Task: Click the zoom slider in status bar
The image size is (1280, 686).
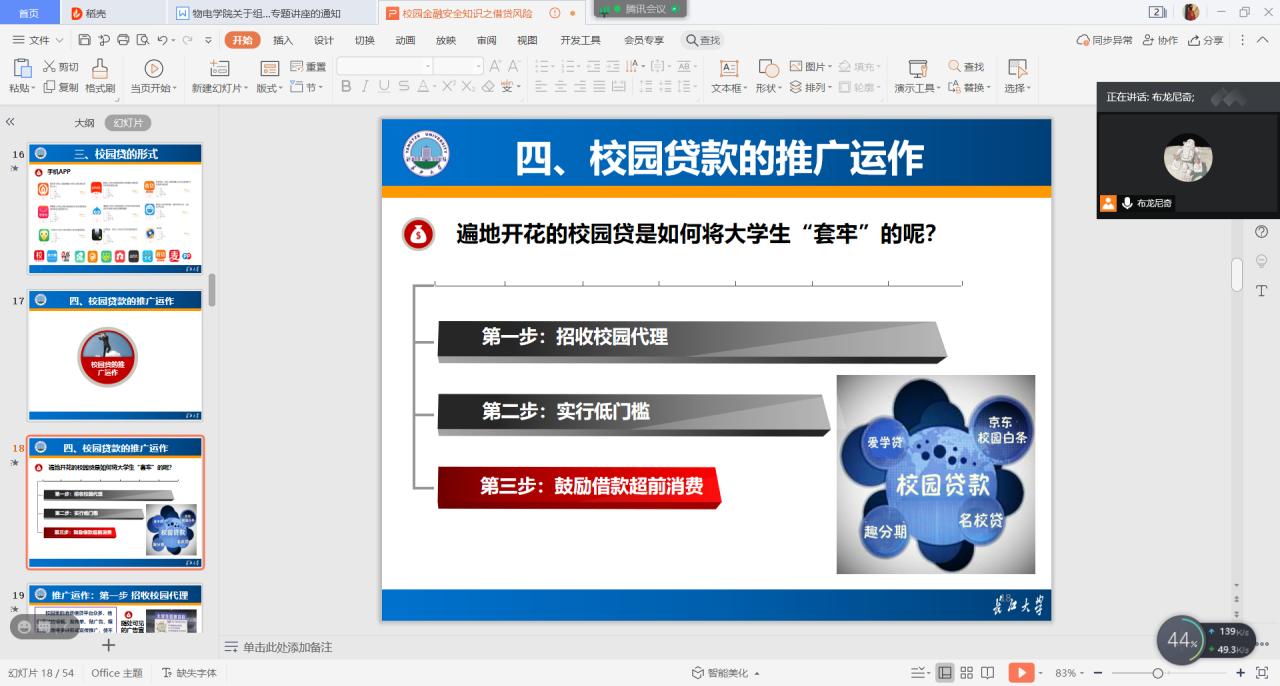Action: pyautogui.click(x=1158, y=673)
